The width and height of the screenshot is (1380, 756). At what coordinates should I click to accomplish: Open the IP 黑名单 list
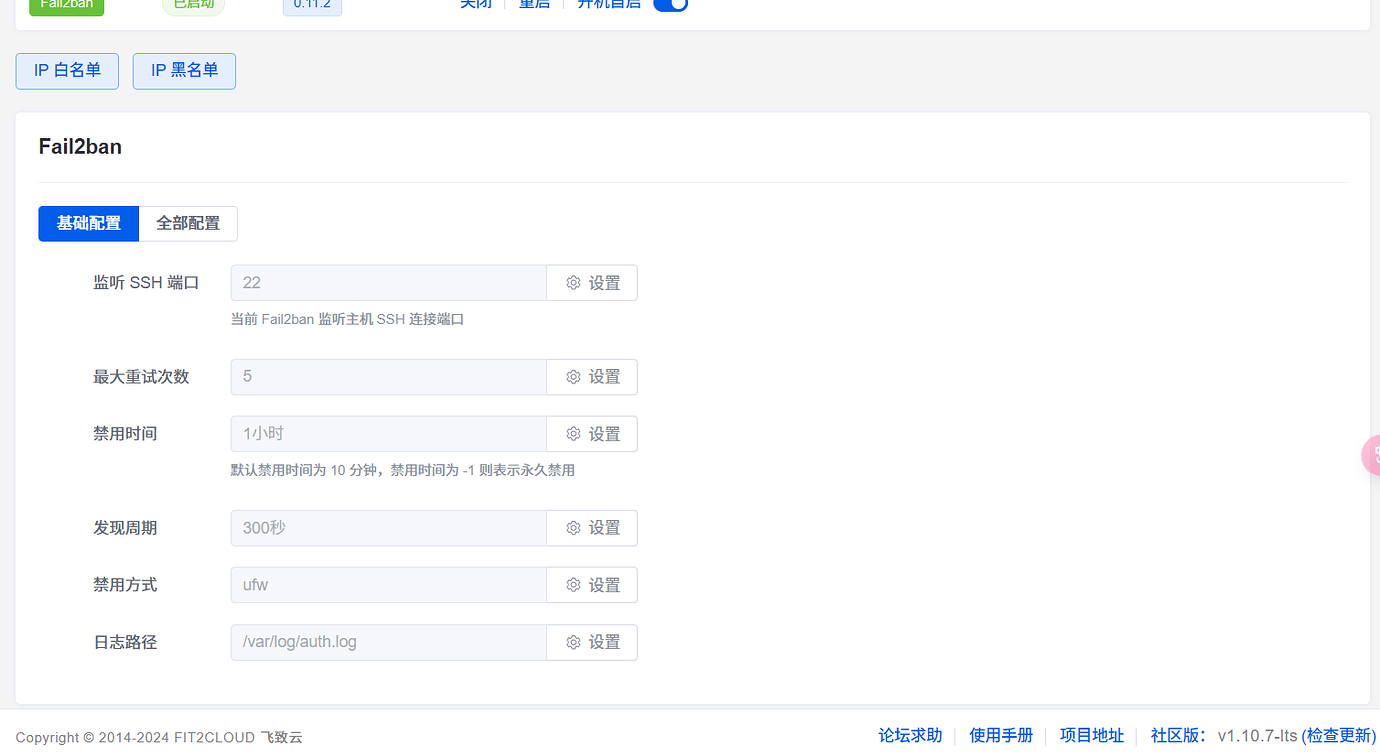(184, 71)
